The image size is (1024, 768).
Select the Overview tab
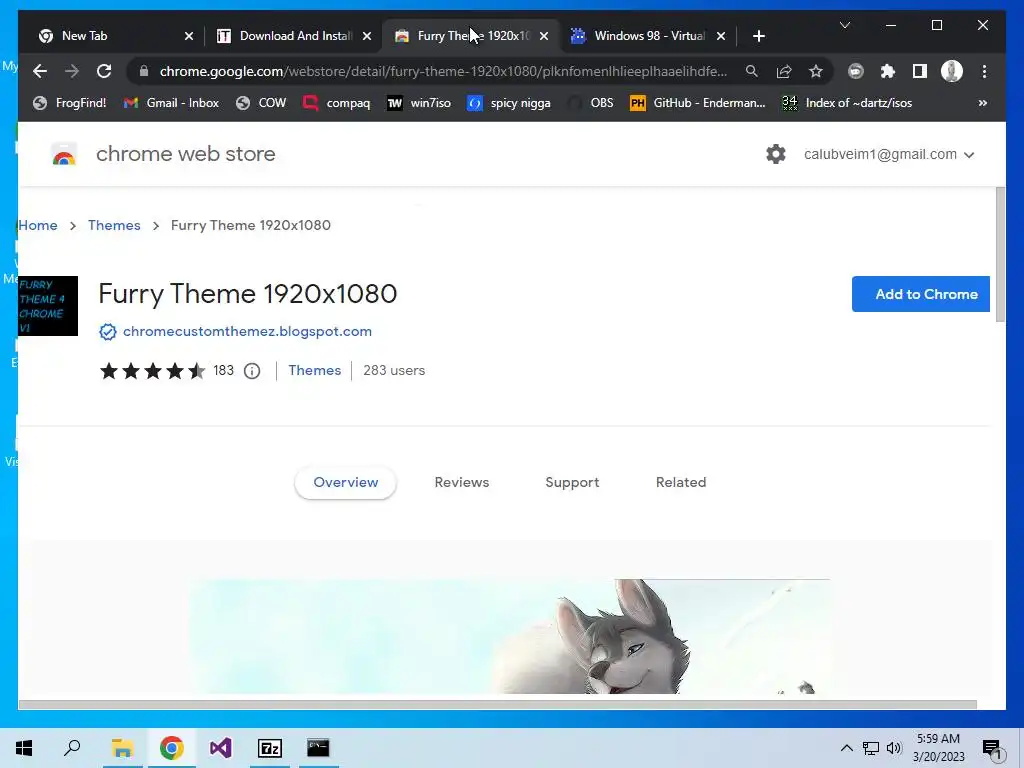pos(345,483)
